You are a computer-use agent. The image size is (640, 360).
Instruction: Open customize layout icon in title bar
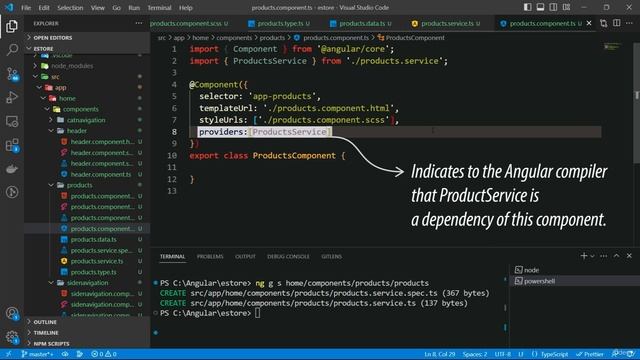click(x=567, y=7)
